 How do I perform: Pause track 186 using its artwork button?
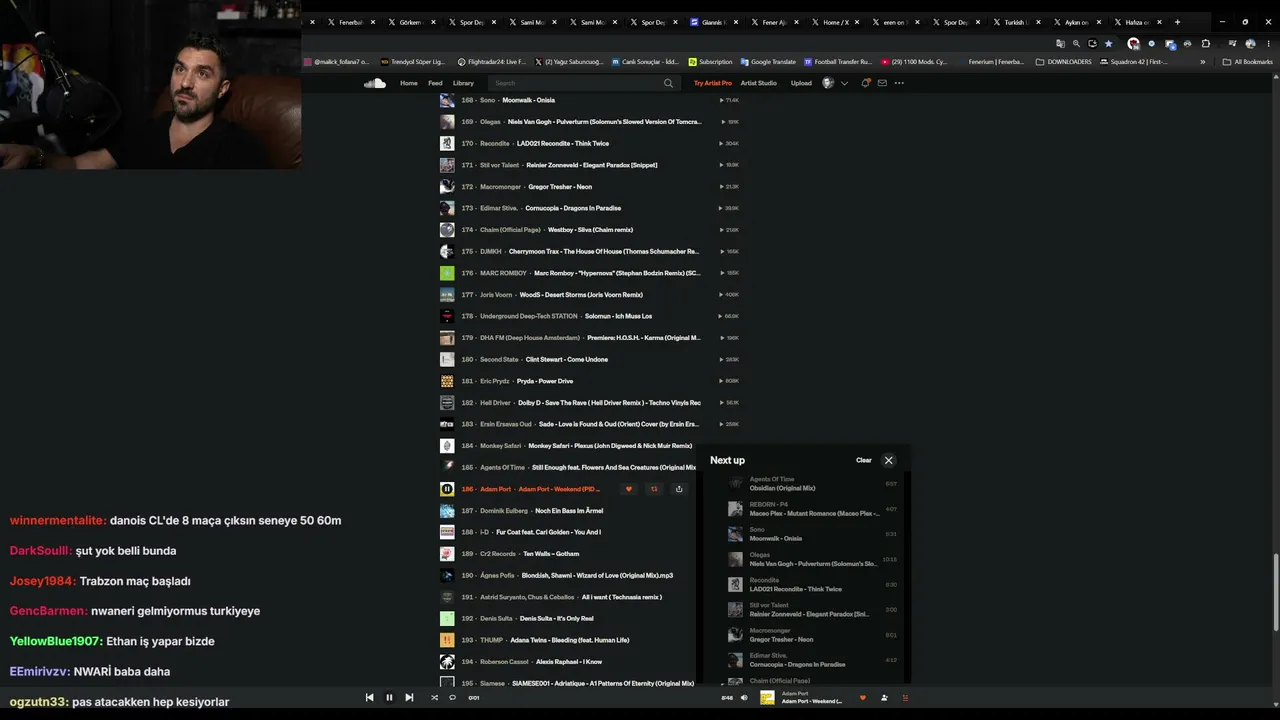[447, 489]
